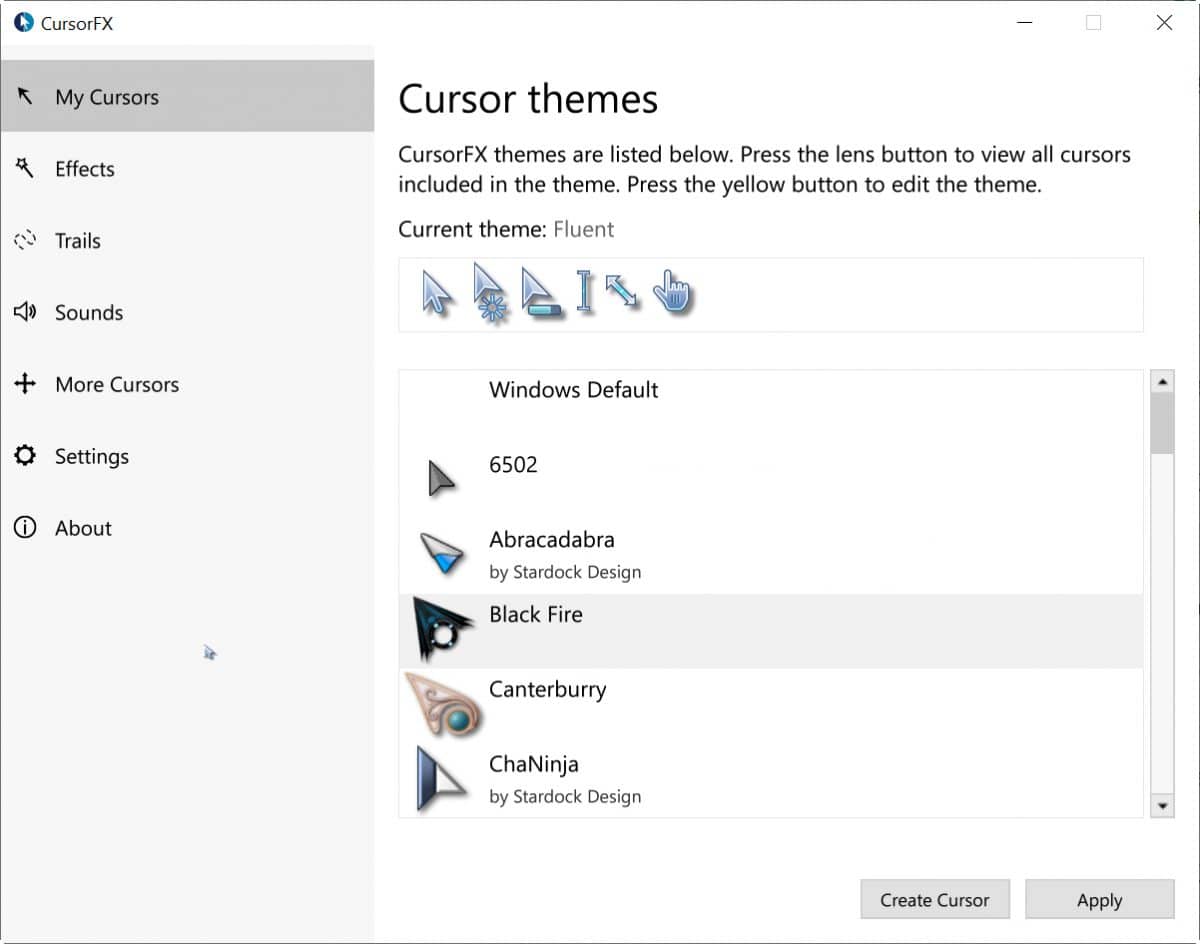
Task: Click the Create Cursor button
Action: [934, 899]
